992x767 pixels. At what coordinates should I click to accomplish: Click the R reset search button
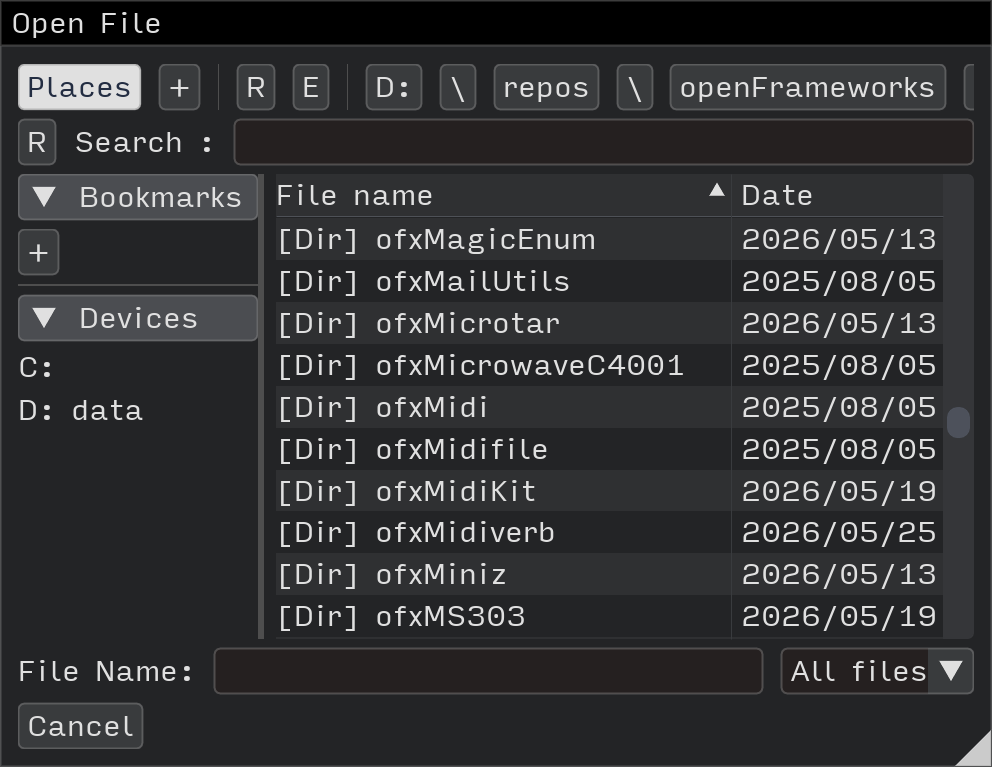pyautogui.click(x=37, y=142)
